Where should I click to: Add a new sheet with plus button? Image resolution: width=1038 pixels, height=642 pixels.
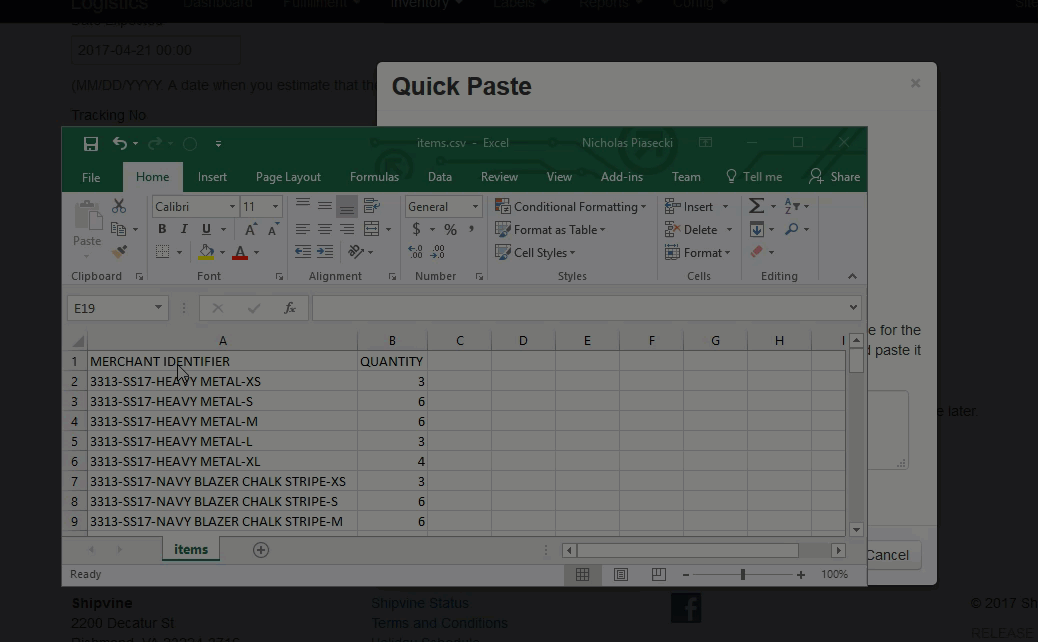click(x=261, y=550)
